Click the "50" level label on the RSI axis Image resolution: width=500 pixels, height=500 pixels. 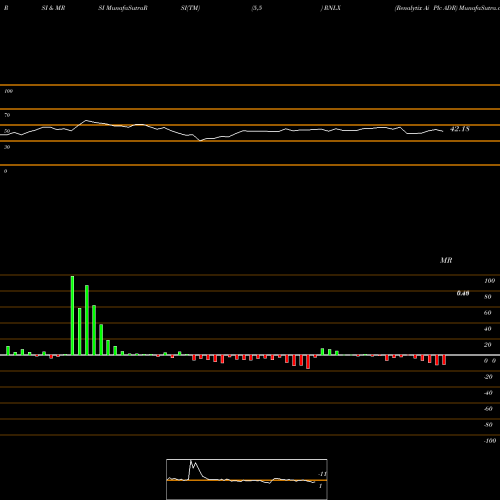click(x=7, y=131)
